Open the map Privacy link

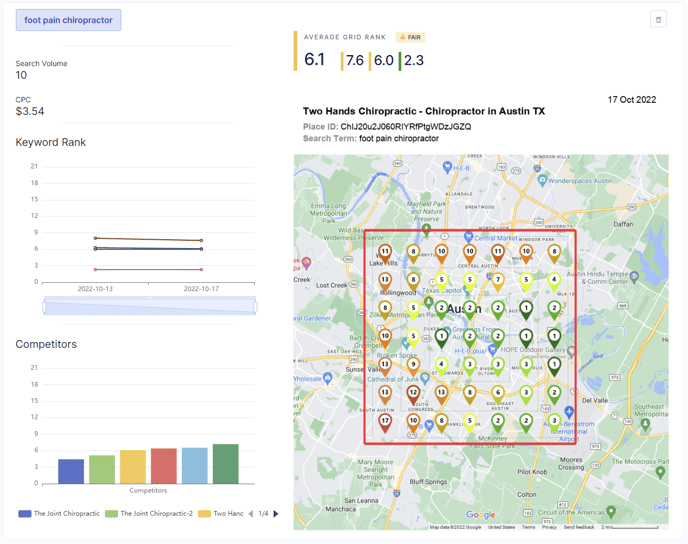pyautogui.click(x=549, y=527)
